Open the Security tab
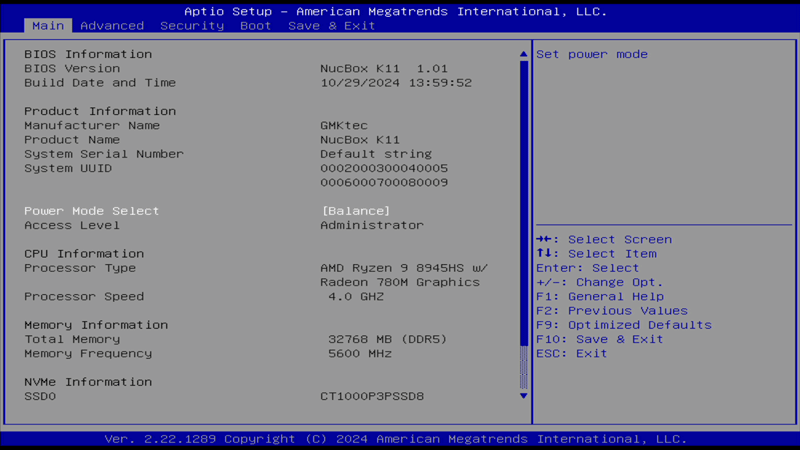Image resolution: width=800 pixels, height=450 pixels. point(192,26)
